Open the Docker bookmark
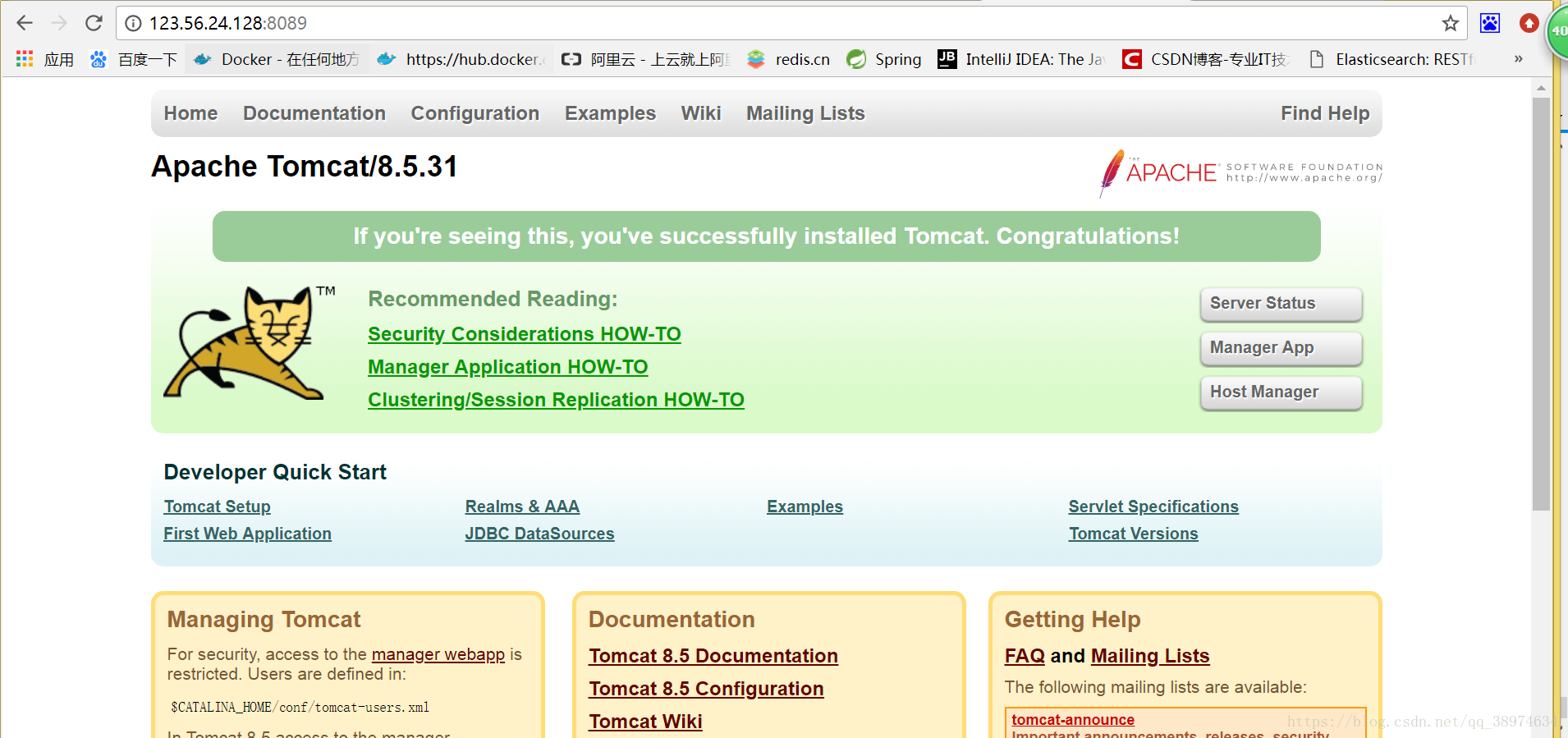The image size is (1568, 738). (277, 59)
